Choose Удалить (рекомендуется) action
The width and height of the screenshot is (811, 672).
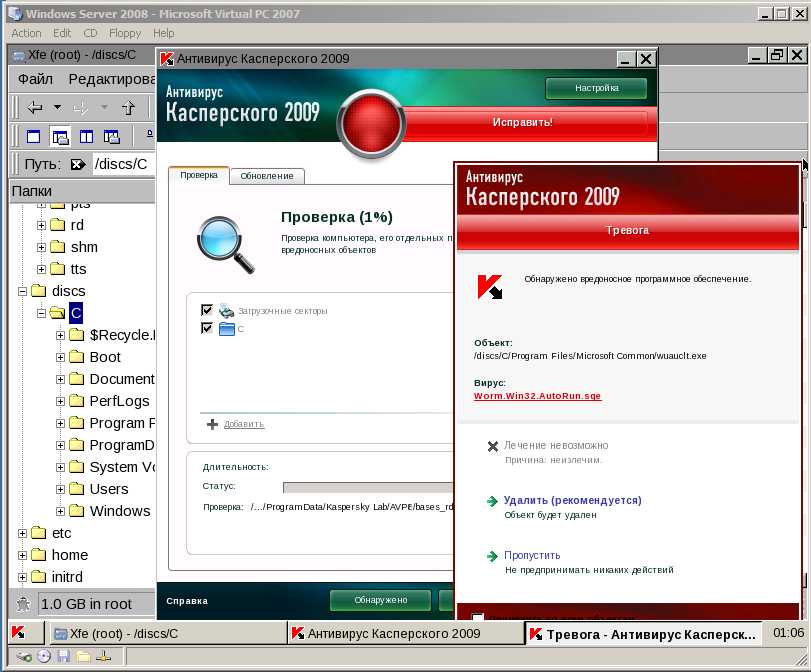tap(573, 500)
